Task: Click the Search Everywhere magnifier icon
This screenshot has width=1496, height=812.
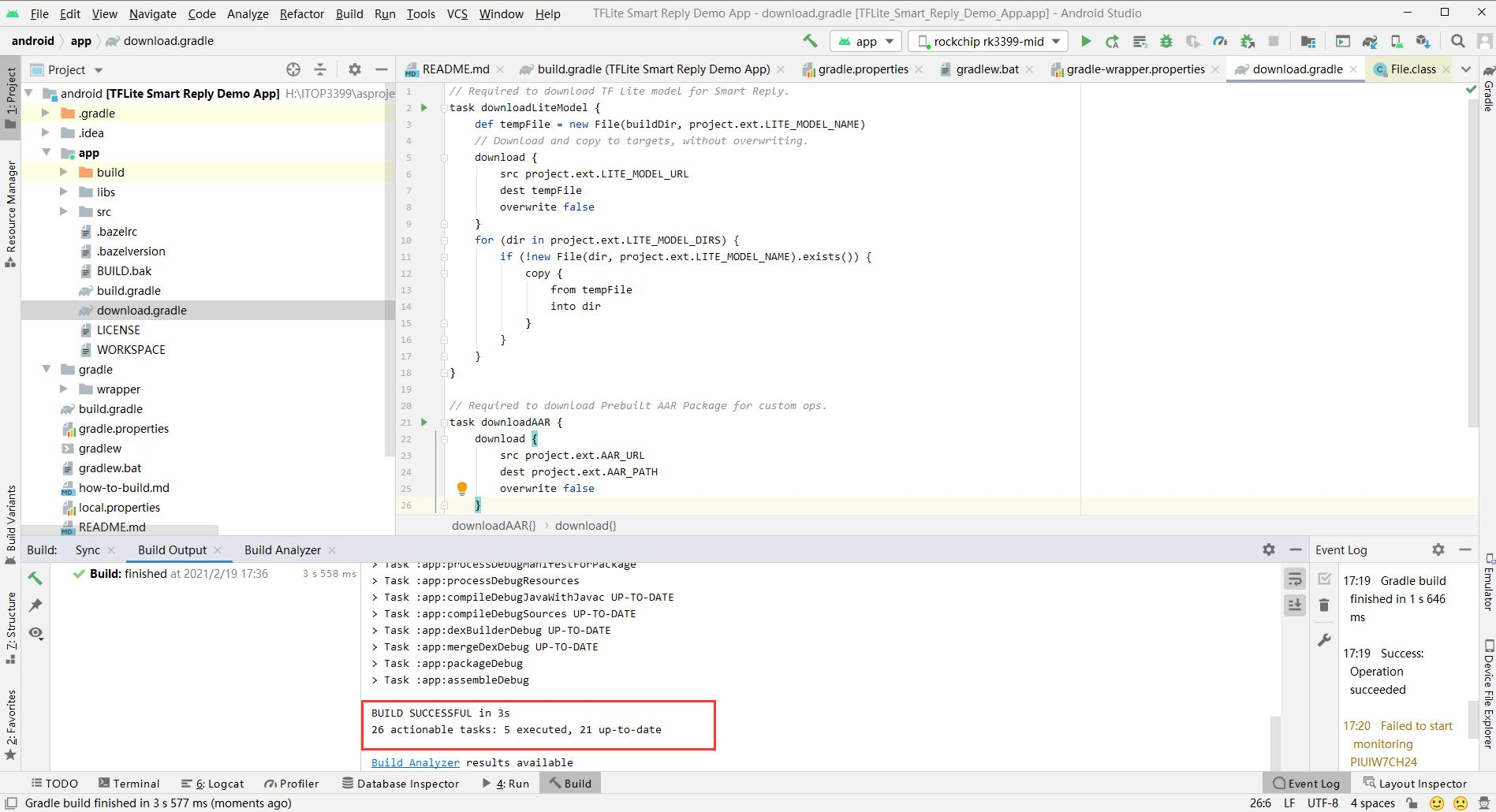Action: (x=1458, y=41)
